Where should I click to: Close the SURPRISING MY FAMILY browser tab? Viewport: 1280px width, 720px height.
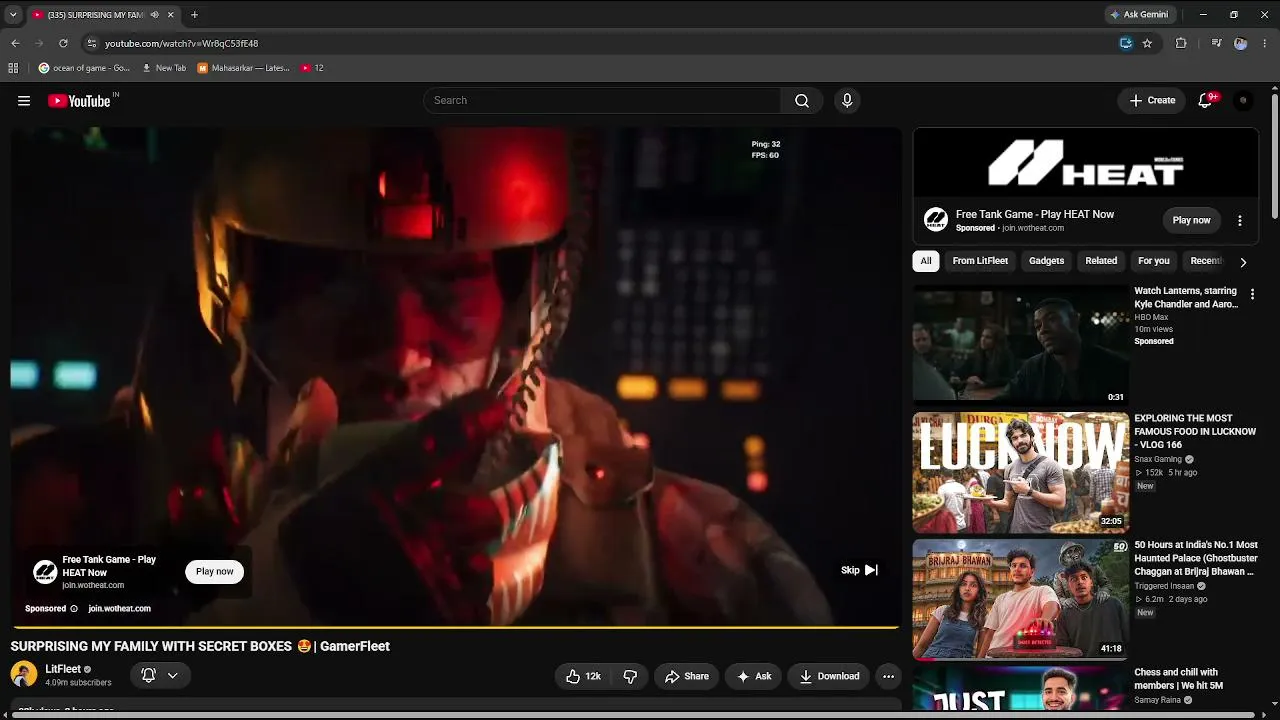point(171,15)
